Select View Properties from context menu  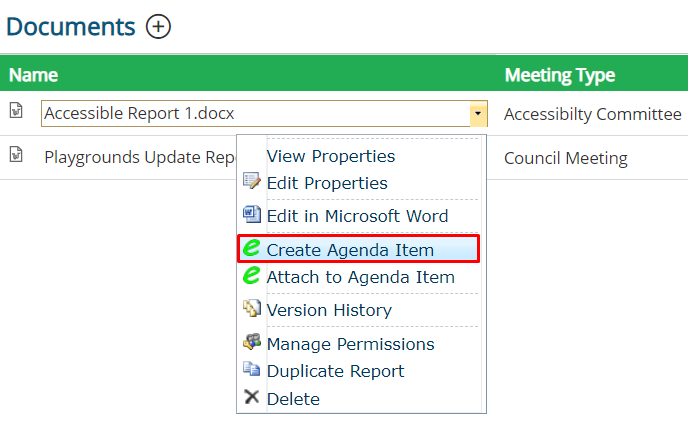pos(331,156)
